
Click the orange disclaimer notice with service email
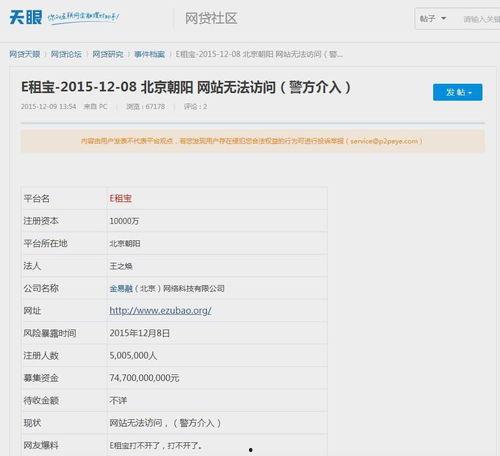[253, 141]
